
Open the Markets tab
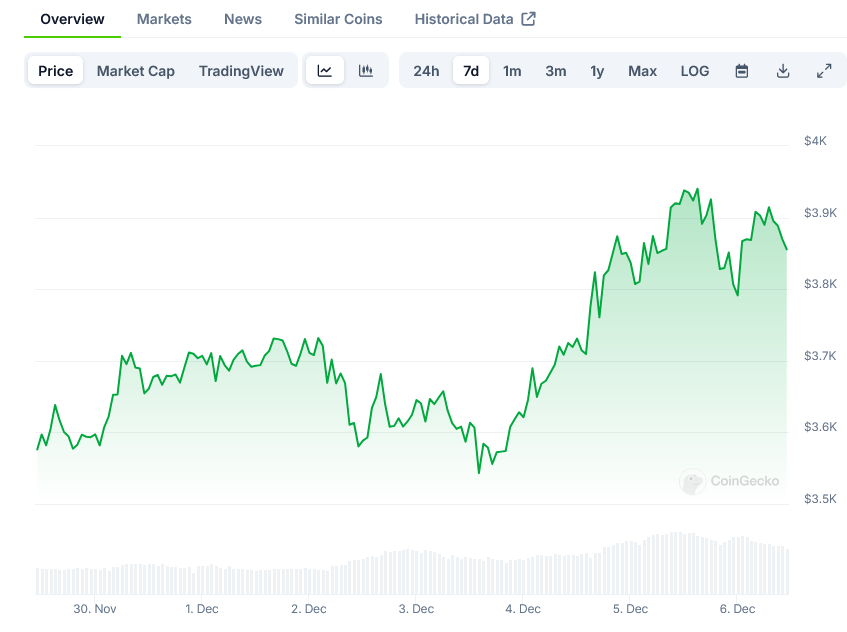[x=164, y=19]
